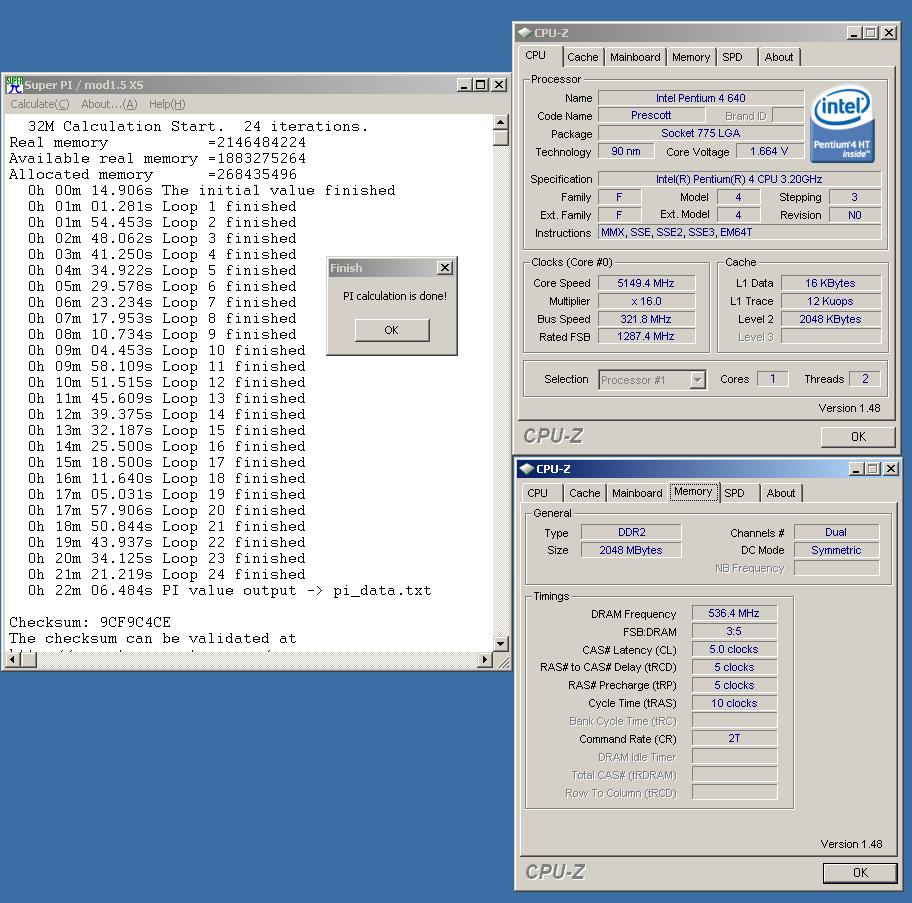Click the Cycle Time value 10 clocks
Screen dimensions: 912x903
(x=735, y=703)
